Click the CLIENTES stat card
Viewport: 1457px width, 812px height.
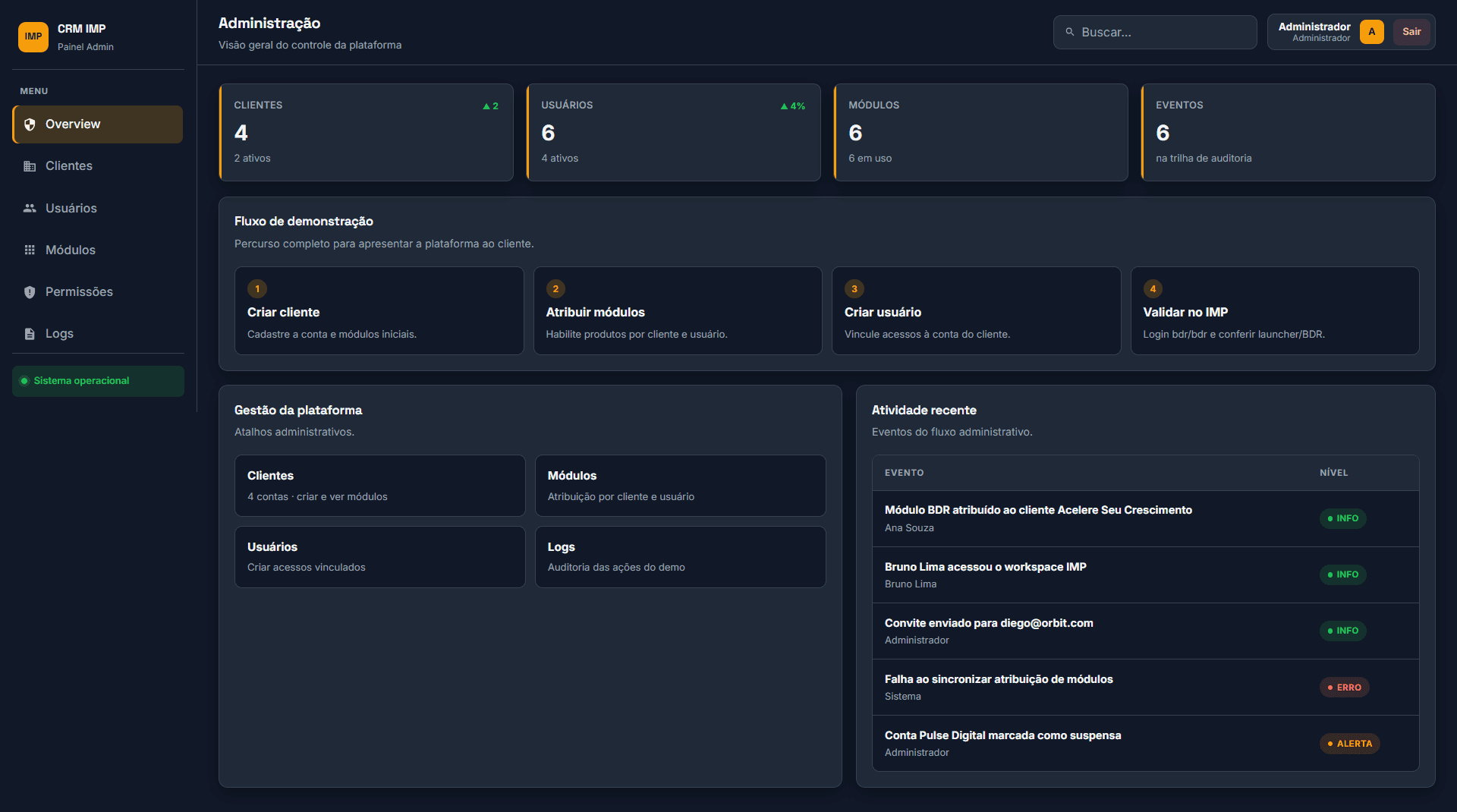(x=366, y=132)
